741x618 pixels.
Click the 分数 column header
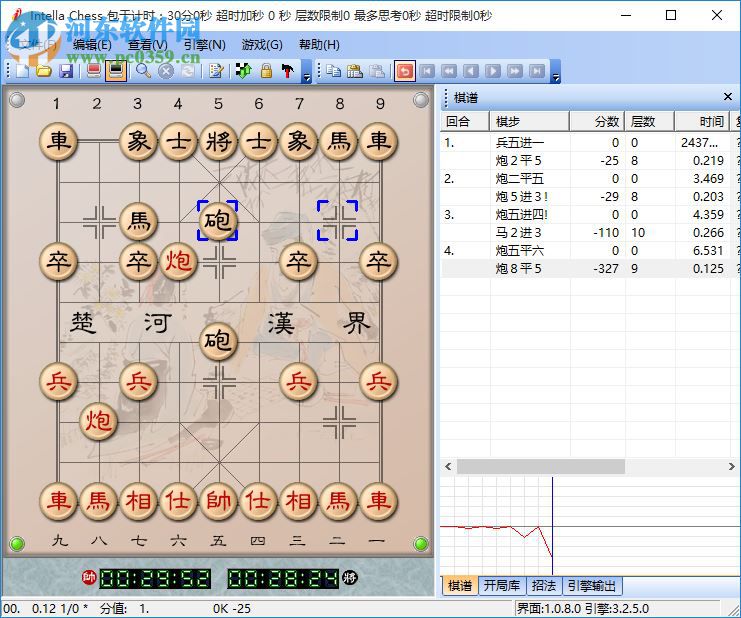pos(597,121)
